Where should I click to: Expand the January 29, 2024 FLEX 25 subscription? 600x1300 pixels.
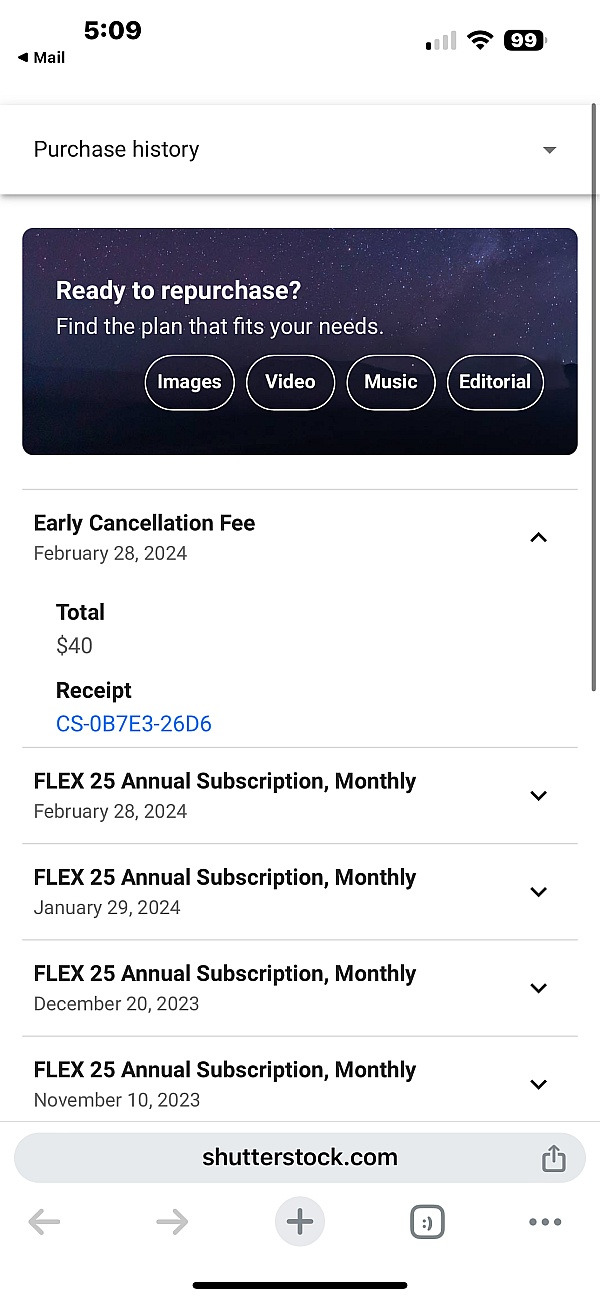(538, 892)
